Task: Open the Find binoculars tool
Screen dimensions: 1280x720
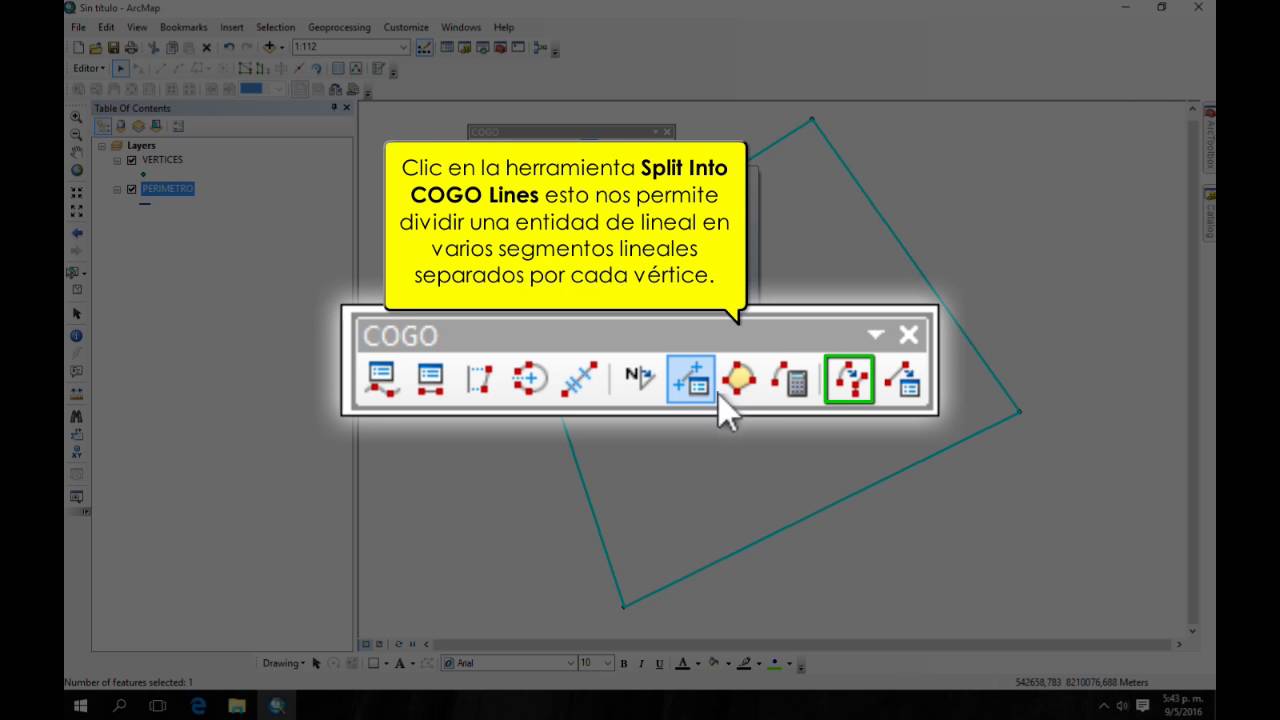Action: (77, 415)
